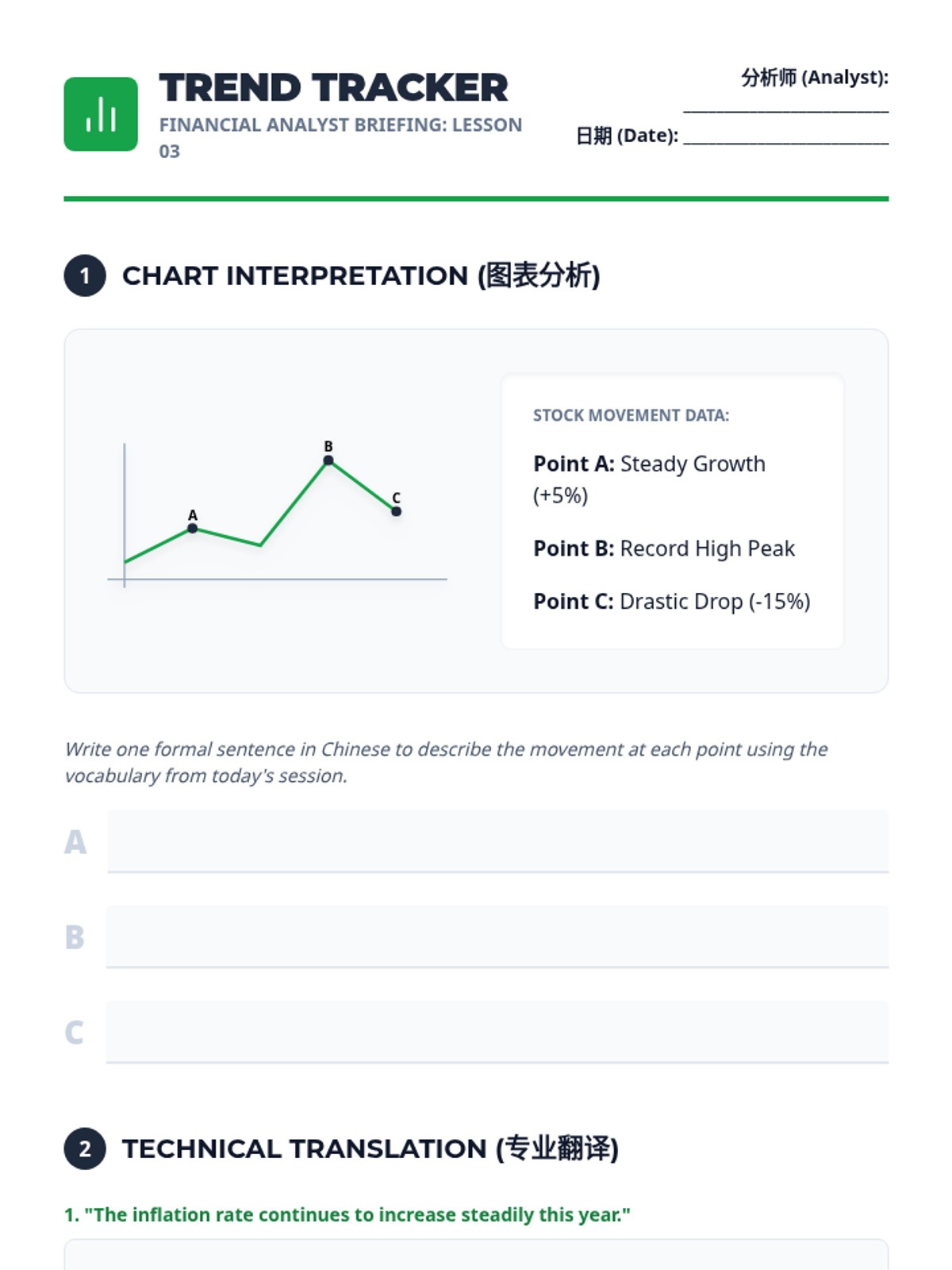Click point C on the line chart

click(396, 511)
